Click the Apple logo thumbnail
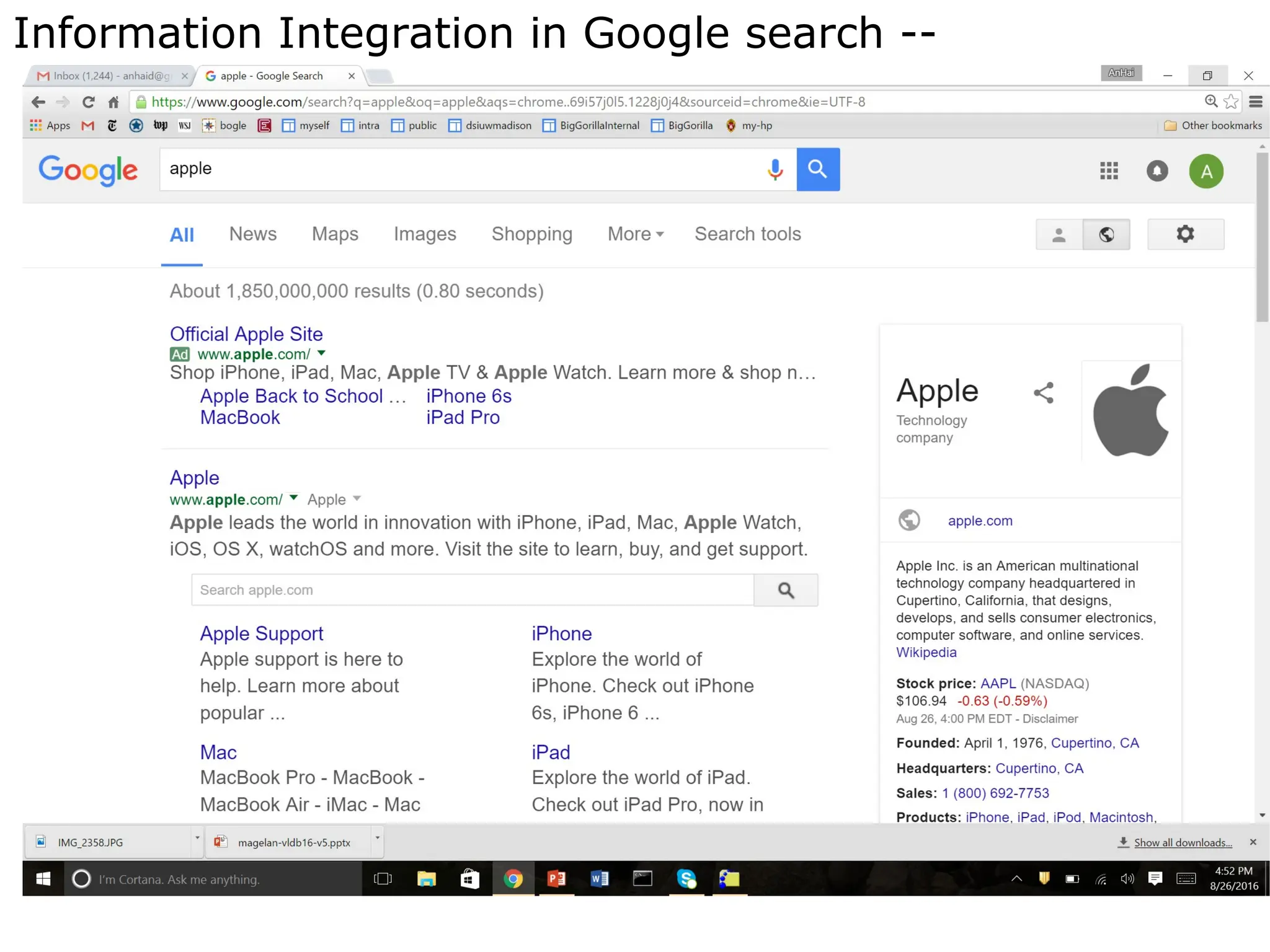Image resolution: width=1270 pixels, height=952 pixels. tap(1131, 410)
